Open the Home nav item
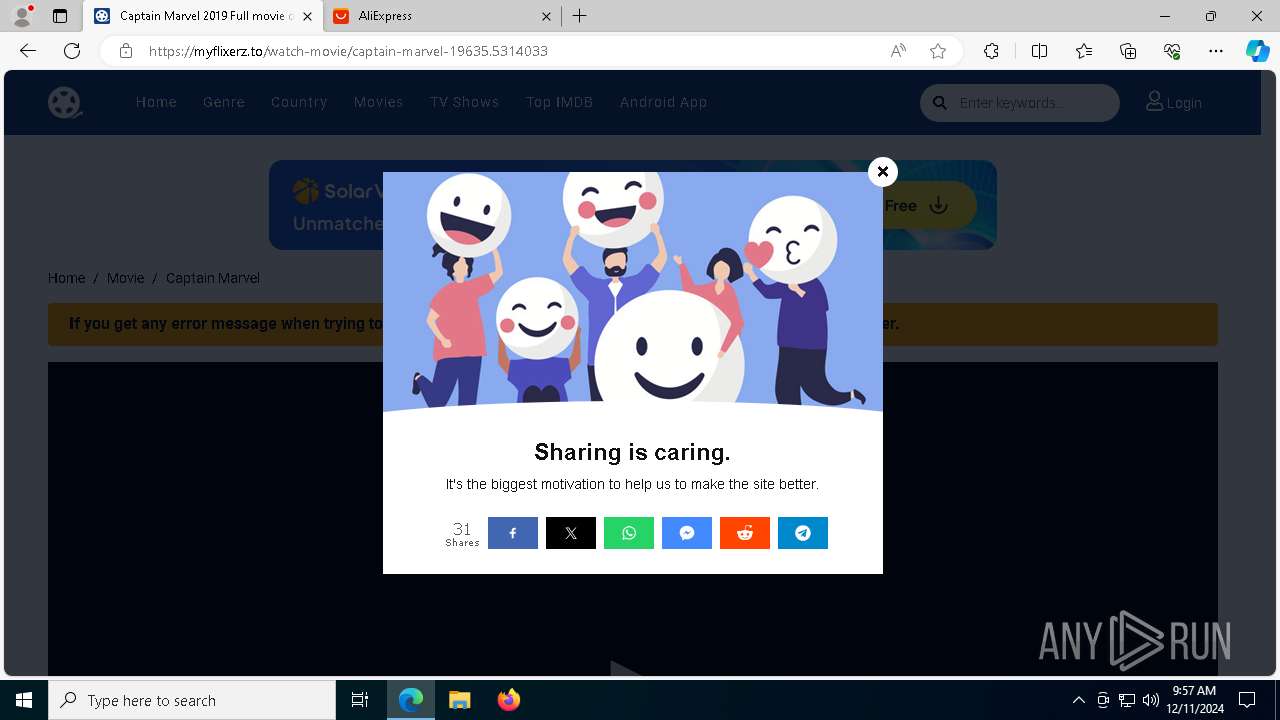The height and width of the screenshot is (720, 1280). tap(156, 102)
